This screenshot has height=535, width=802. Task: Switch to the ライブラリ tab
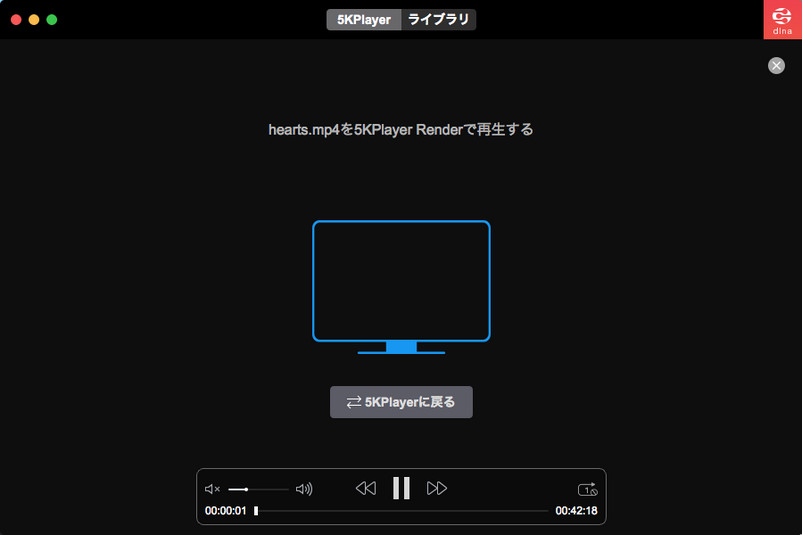[438, 19]
